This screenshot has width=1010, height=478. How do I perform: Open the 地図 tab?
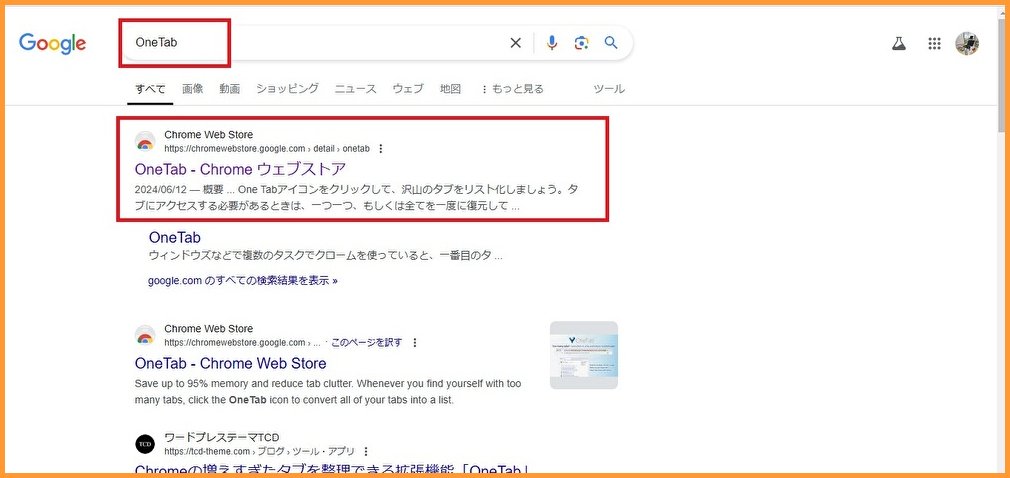(x=450, y=89)
